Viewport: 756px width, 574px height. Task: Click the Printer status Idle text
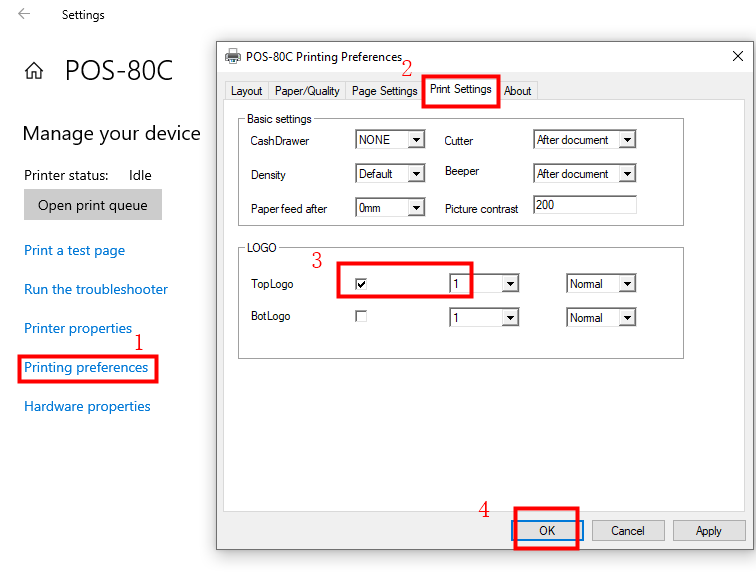click(88, 175)
